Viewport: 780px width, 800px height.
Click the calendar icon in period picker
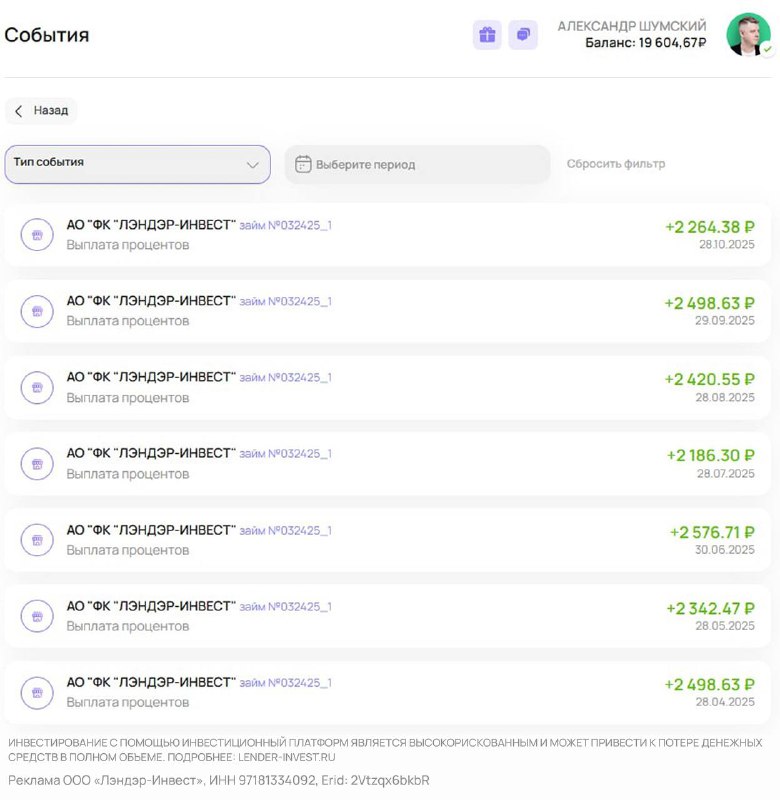click(303, 164)
